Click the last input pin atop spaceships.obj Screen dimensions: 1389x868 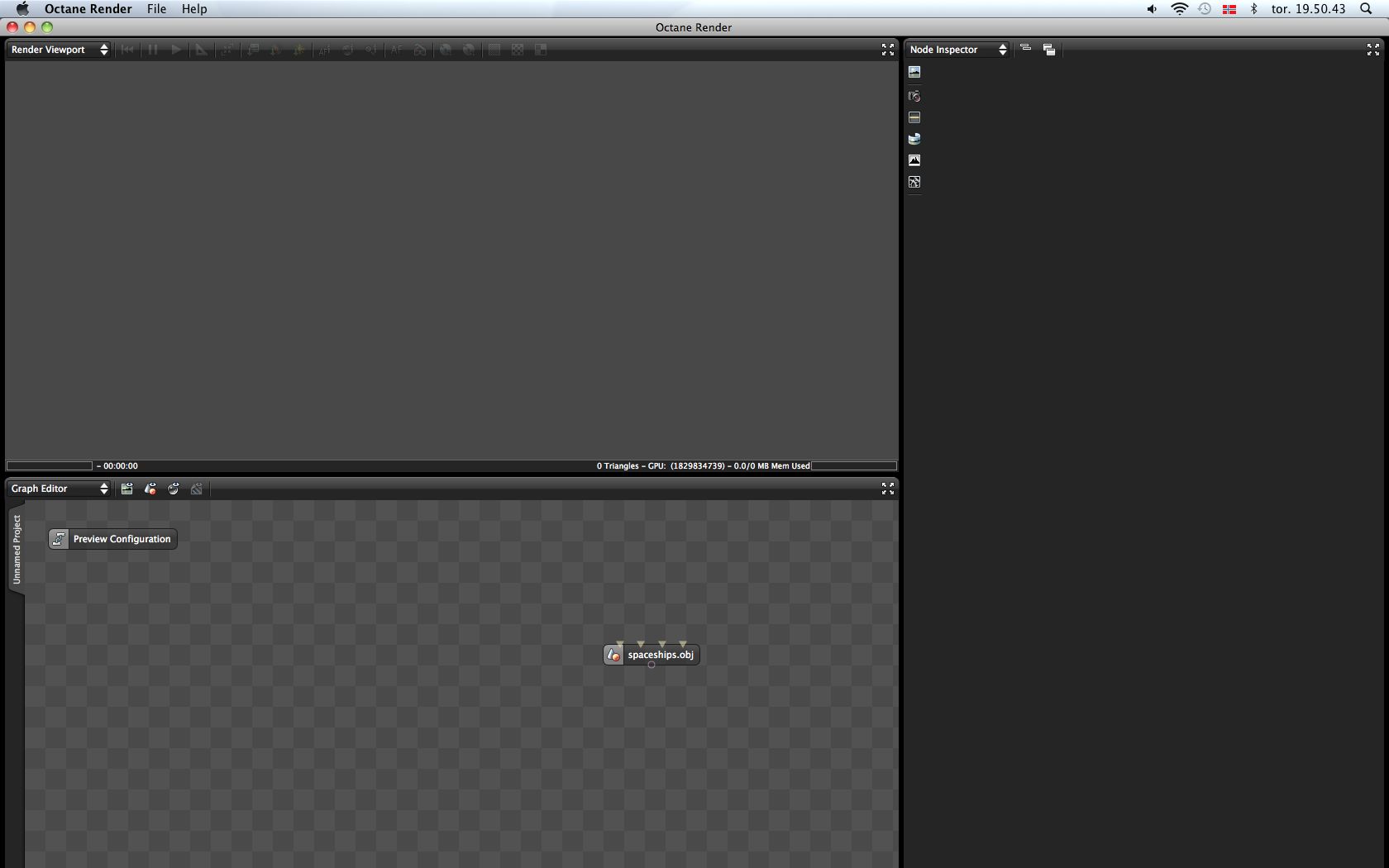point(683,644)
